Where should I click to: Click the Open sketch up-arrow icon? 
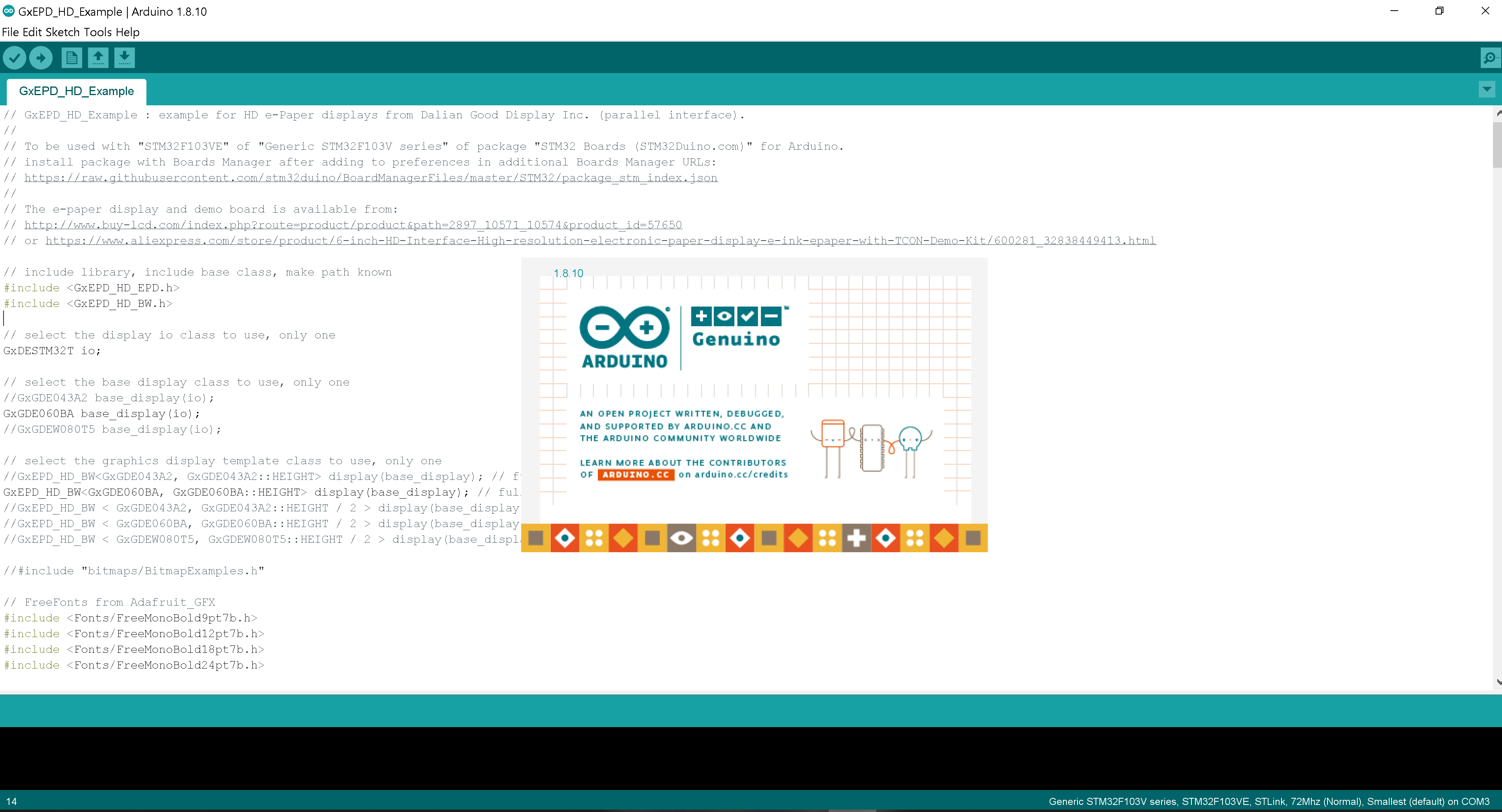(98, 58)
